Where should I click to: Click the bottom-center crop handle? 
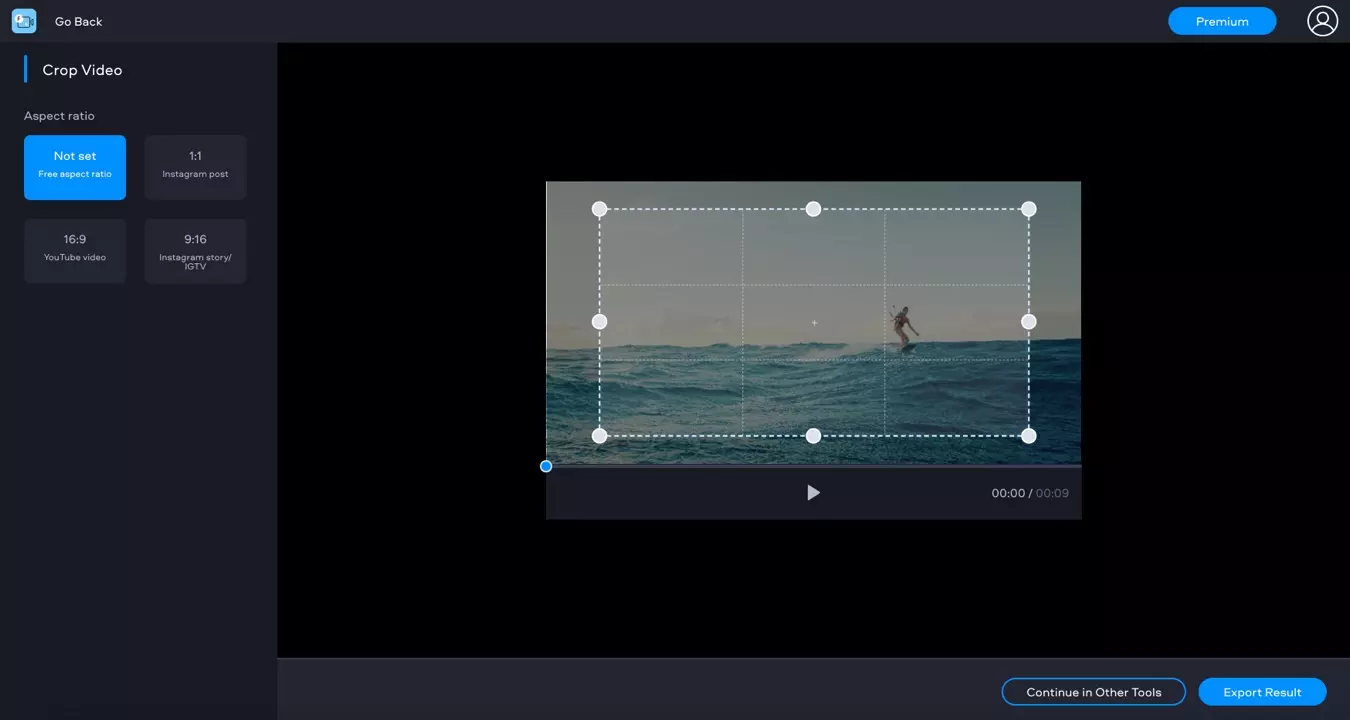pos(813,435)
